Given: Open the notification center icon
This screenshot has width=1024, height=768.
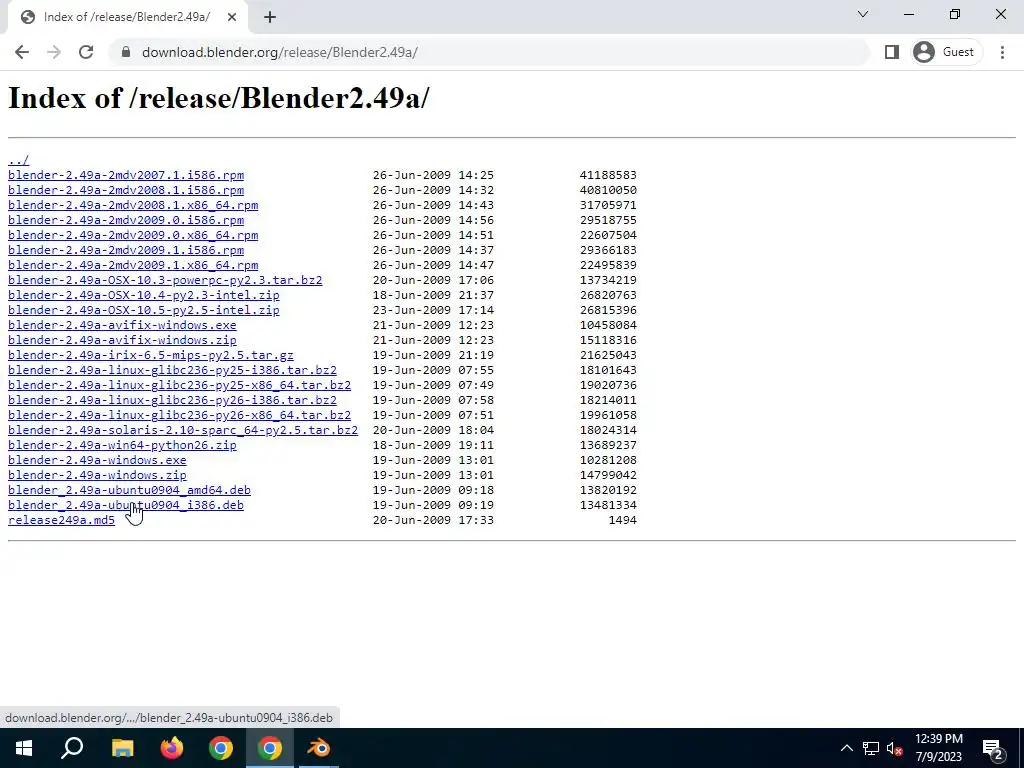Looking at the screenshot, I should 993,748.
